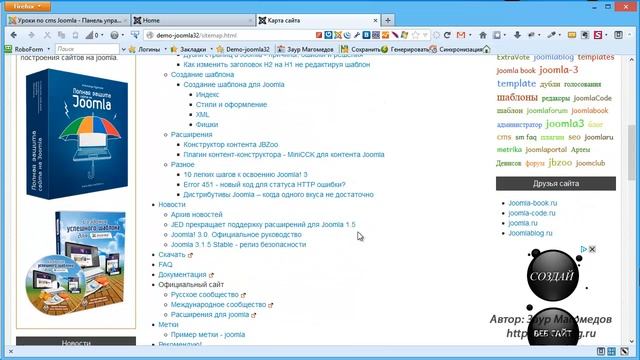This screenshot has width=640, height=360.
Task: Click the red S toolbar icon
Action: (x=598, y=35)
